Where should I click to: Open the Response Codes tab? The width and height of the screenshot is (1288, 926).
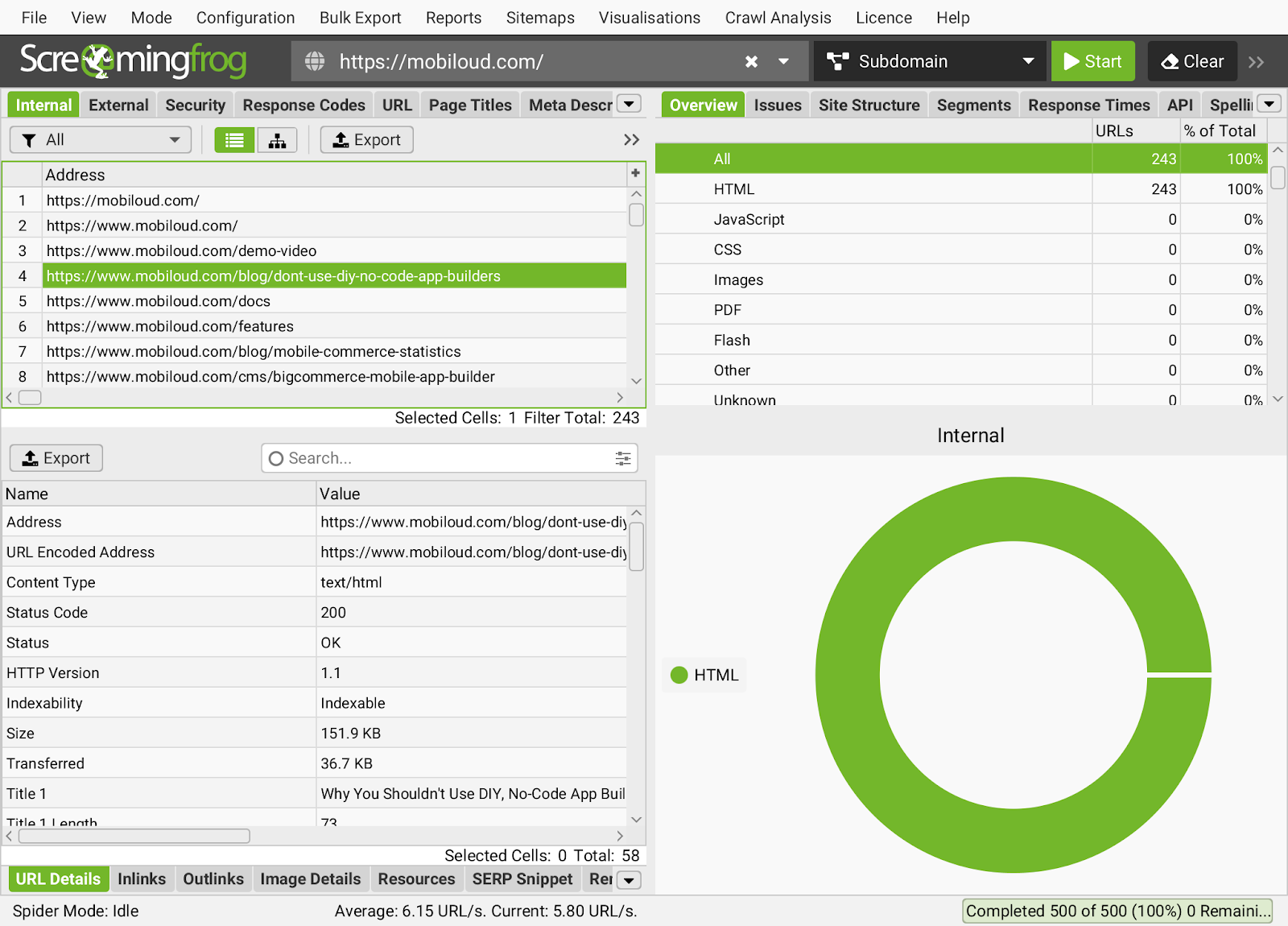coord(303,105)
